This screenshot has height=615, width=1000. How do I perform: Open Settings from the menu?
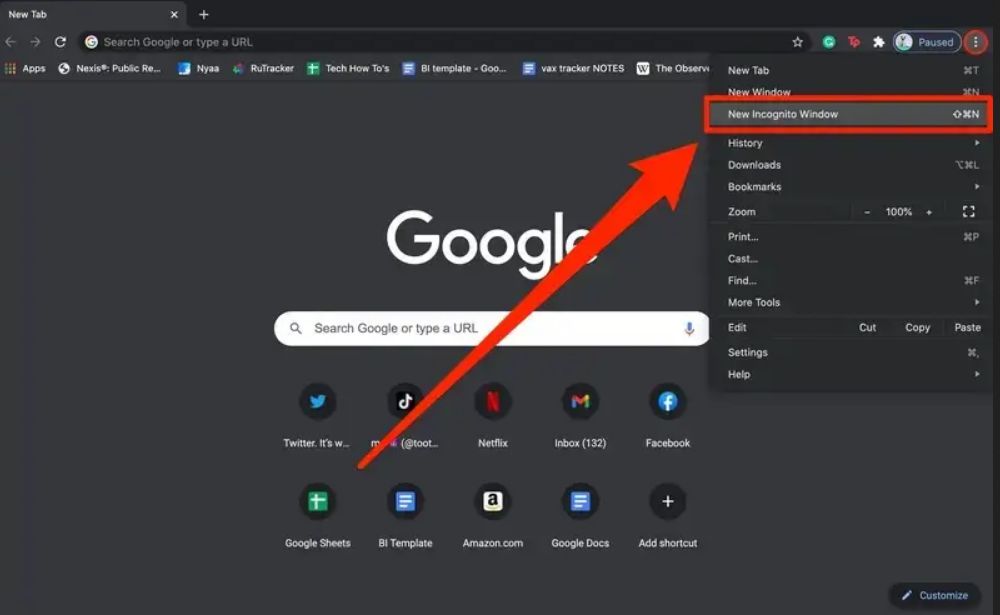[852, 352]
